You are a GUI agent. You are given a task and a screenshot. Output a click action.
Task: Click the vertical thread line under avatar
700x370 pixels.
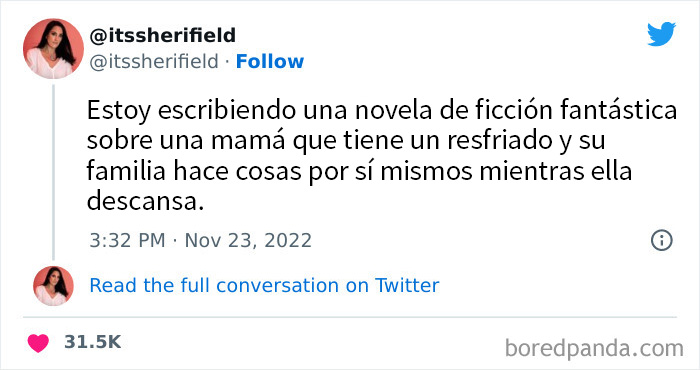(x=54, y=172)
